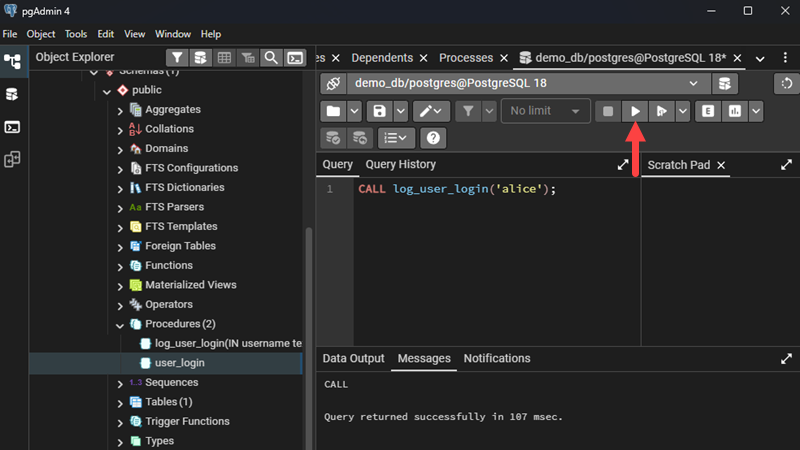The width and height of the screenshot is (800, 450).
Task: Click the Open File folder icon
Action: [334, 111]
